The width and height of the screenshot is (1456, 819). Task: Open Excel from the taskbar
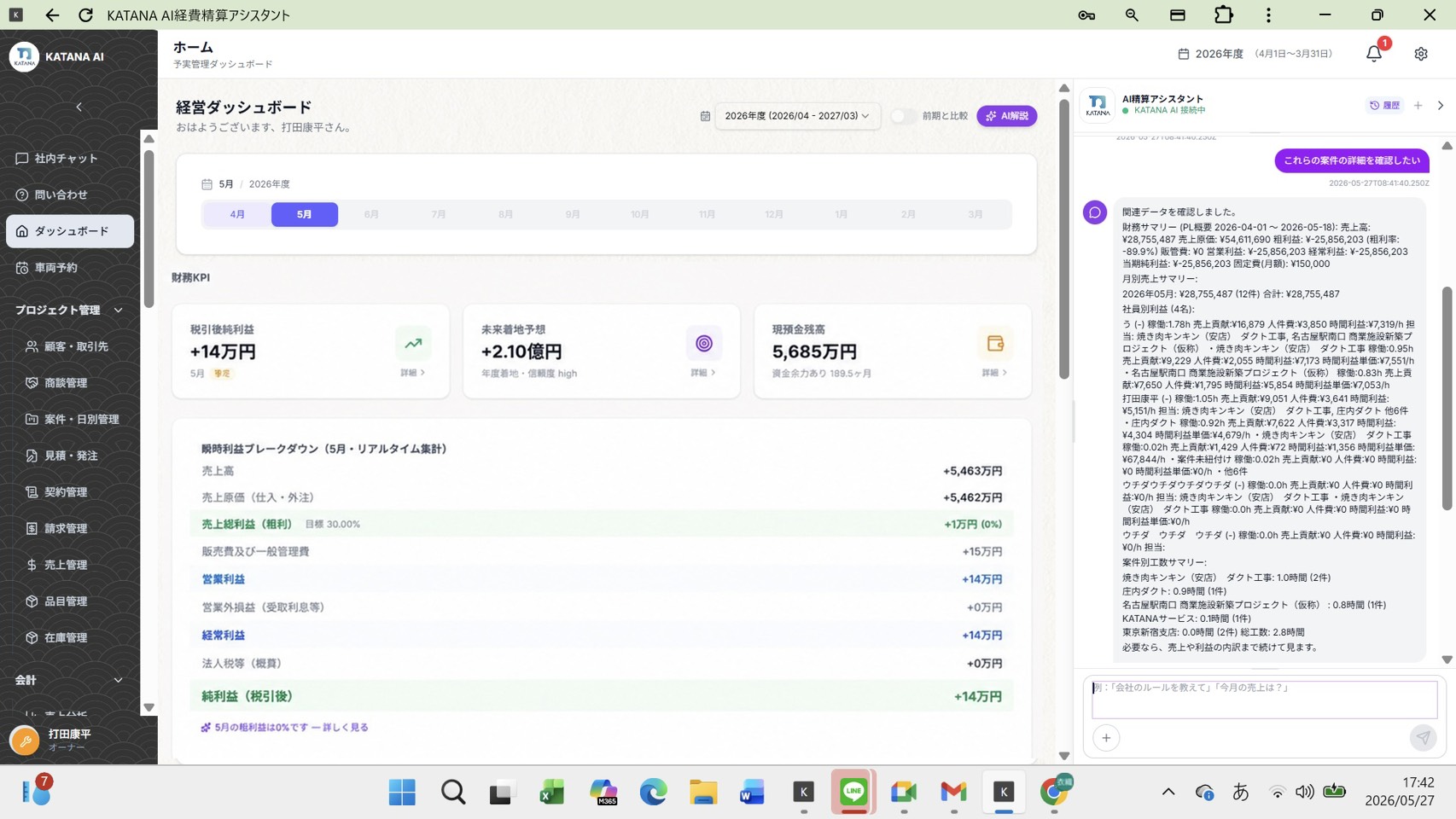(552, 793)
